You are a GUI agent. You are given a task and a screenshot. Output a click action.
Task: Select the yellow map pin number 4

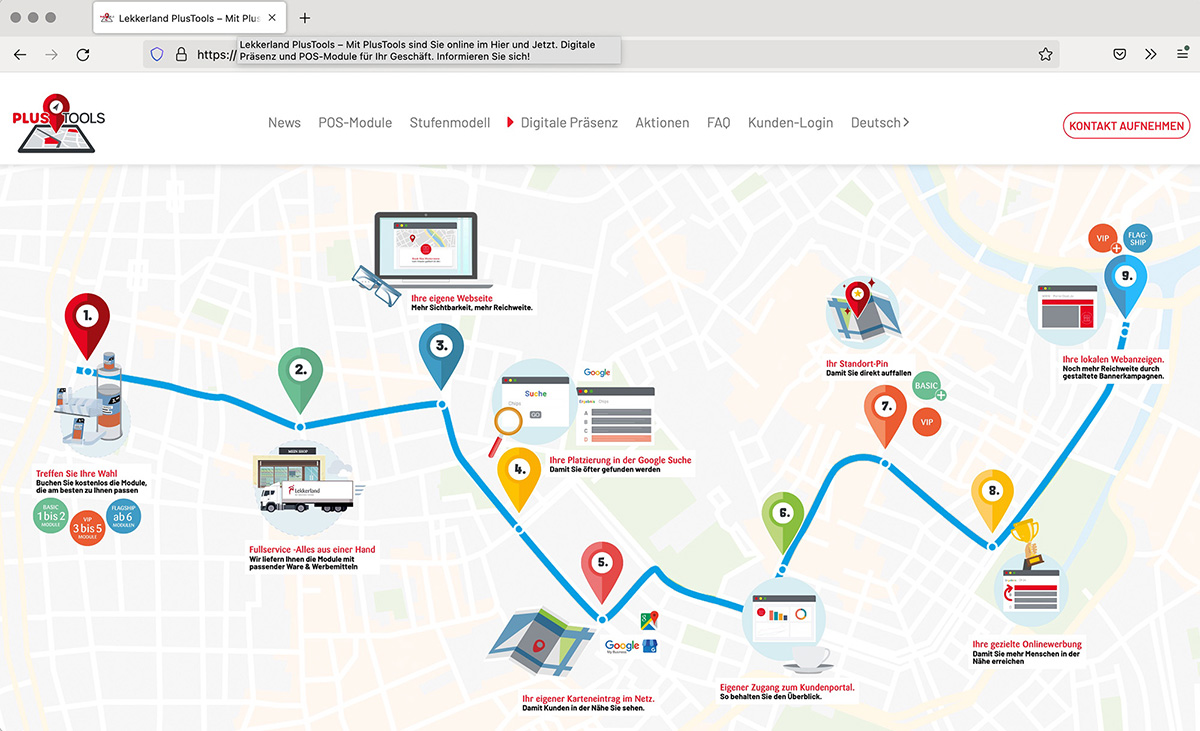[x=519, y=478]
